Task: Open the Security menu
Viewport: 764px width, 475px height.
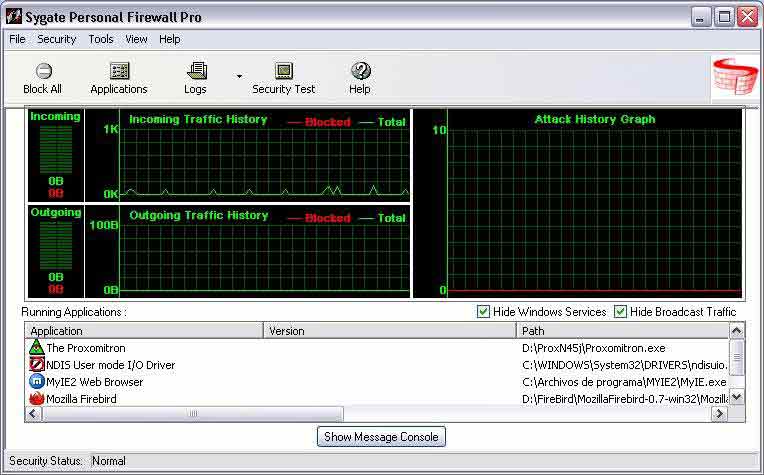Action: (x=57, y=39)
